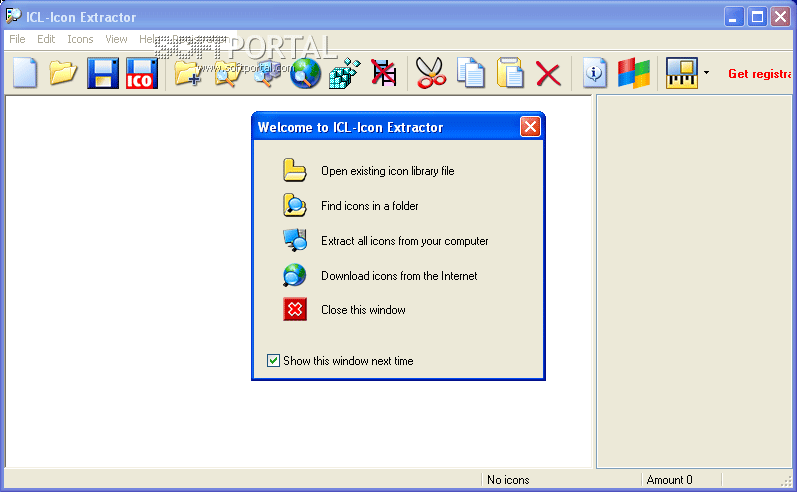Open the Edit menu

46,39
